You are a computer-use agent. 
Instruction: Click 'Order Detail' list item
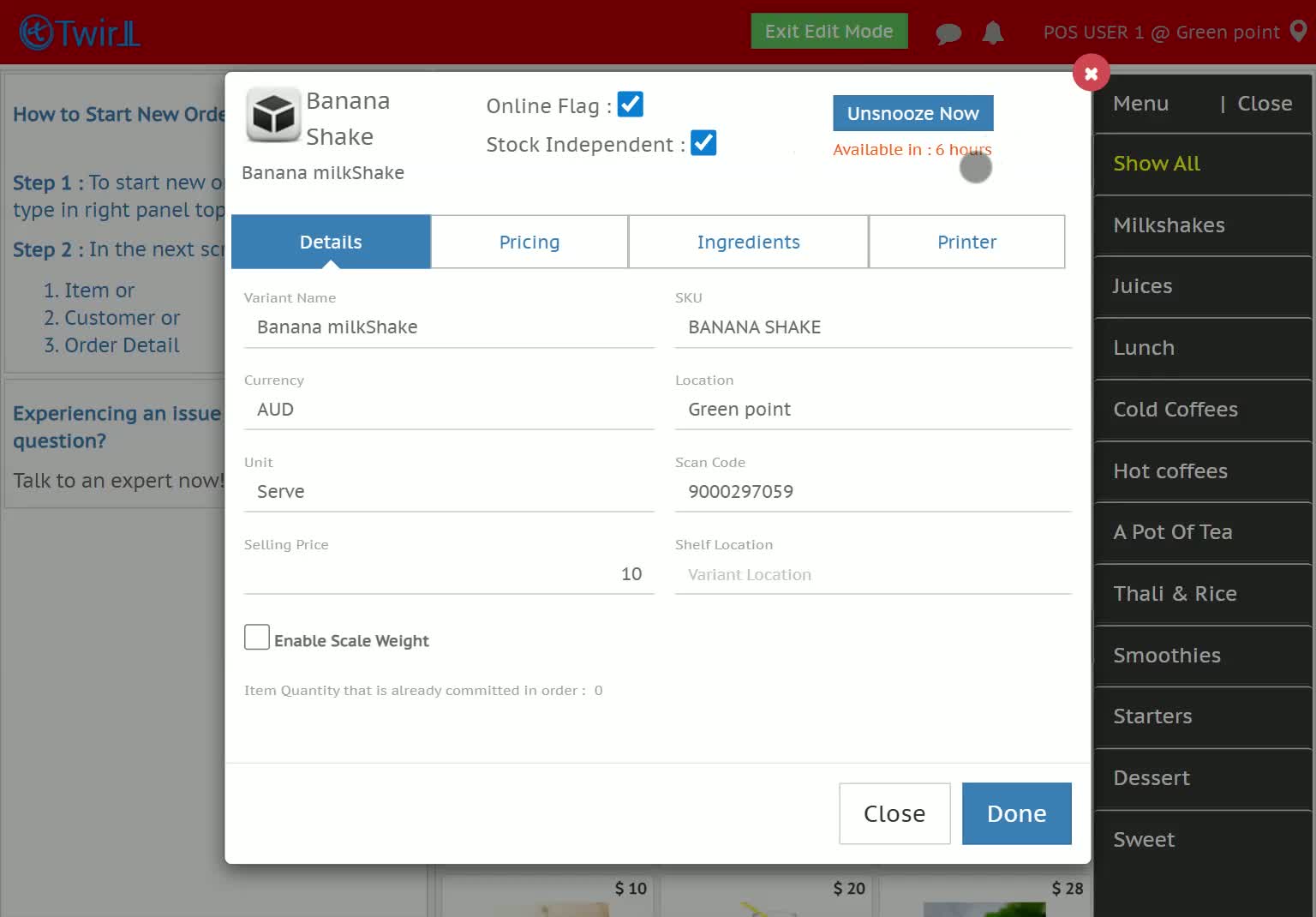(x=122, y=345)
